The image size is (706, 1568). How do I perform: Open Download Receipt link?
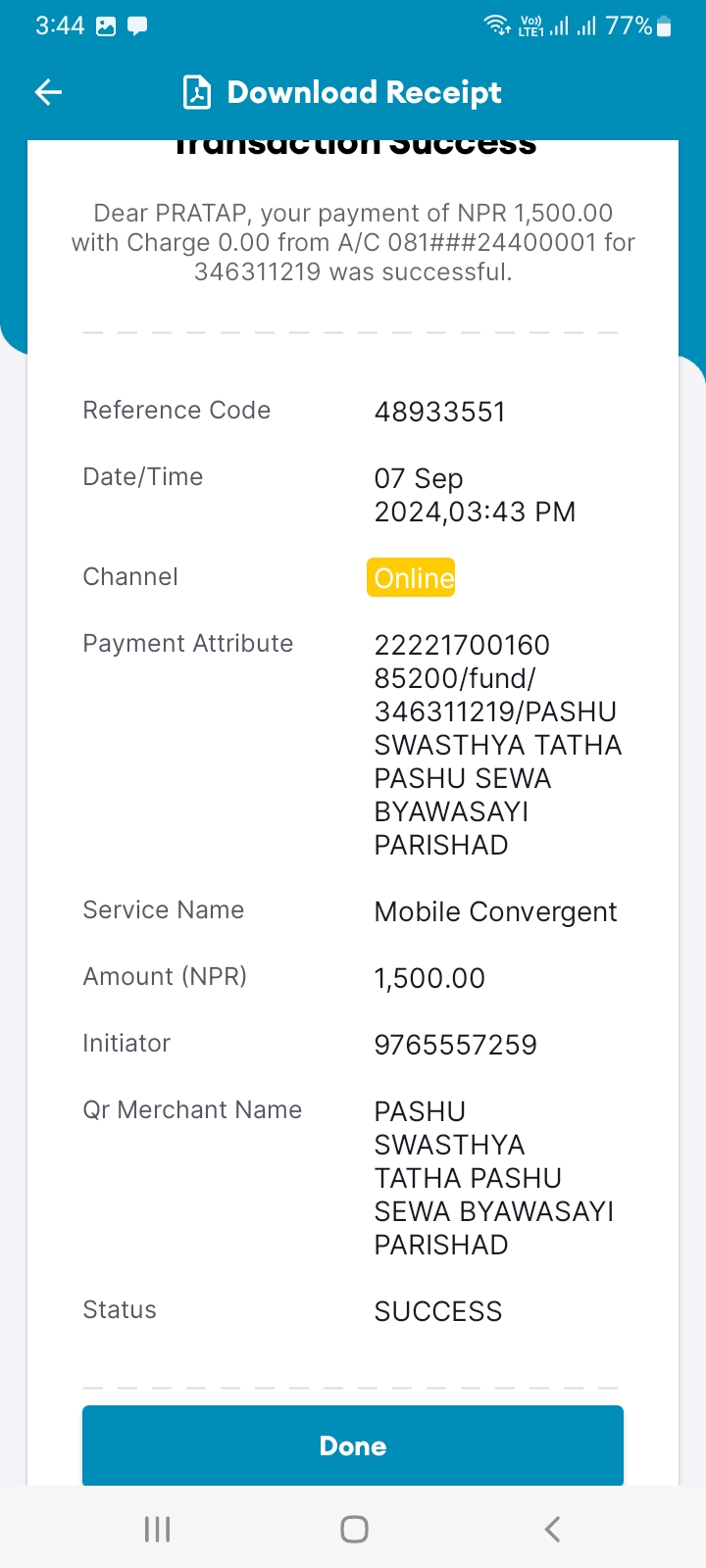pos(364,92)
